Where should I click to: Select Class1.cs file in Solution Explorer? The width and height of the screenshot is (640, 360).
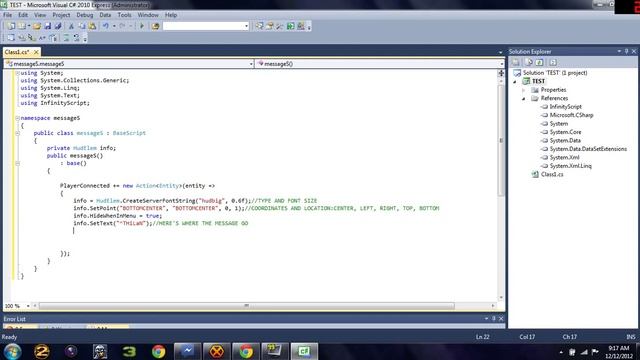click(x=552, y=174)
